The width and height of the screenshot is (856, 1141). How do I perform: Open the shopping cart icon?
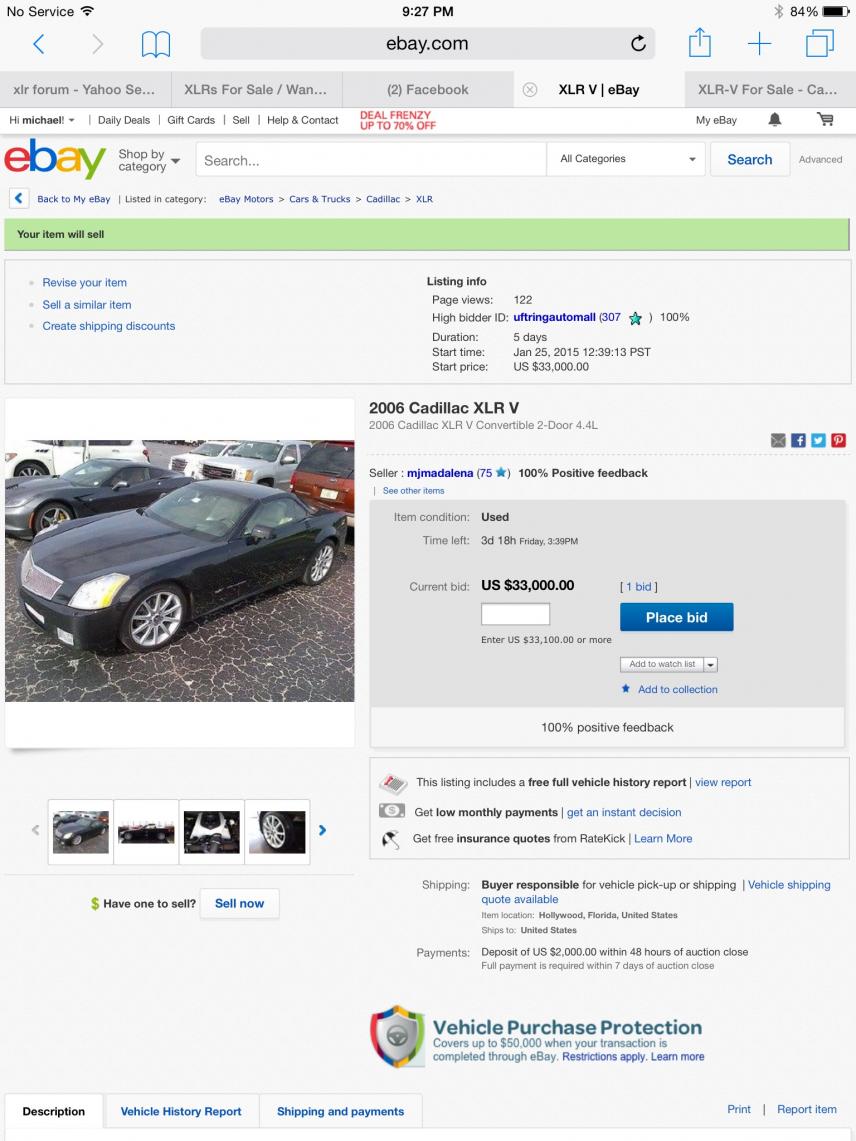tap(825, 119)
